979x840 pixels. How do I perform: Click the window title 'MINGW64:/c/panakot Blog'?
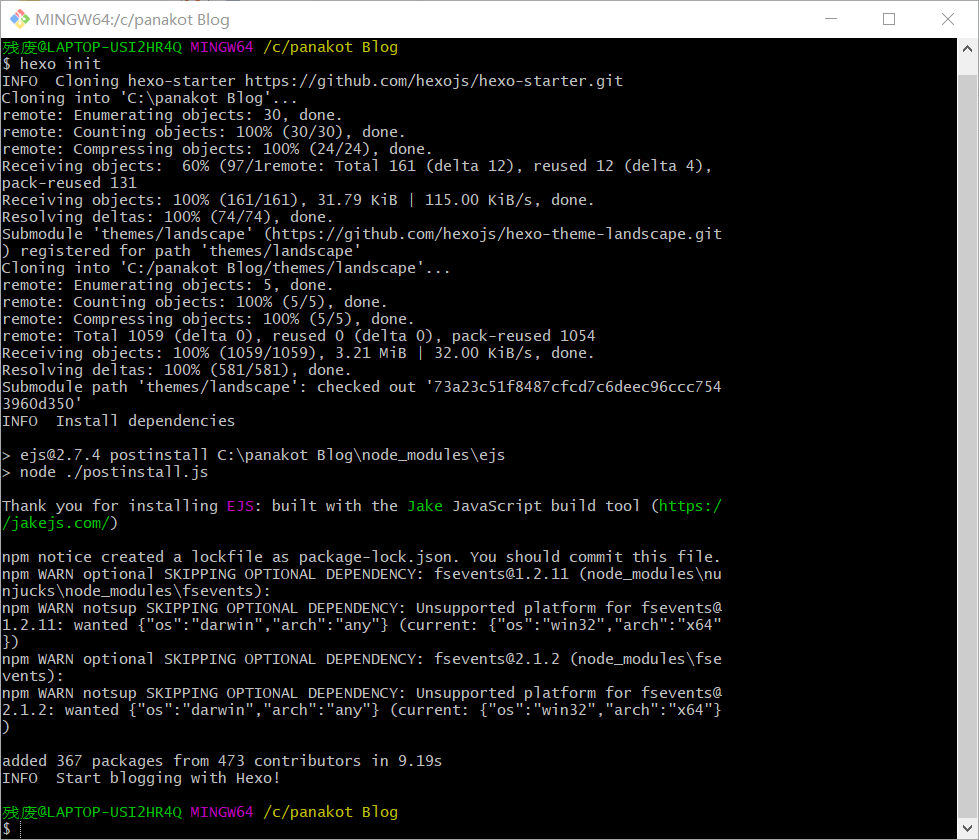[x=132, y=19]
